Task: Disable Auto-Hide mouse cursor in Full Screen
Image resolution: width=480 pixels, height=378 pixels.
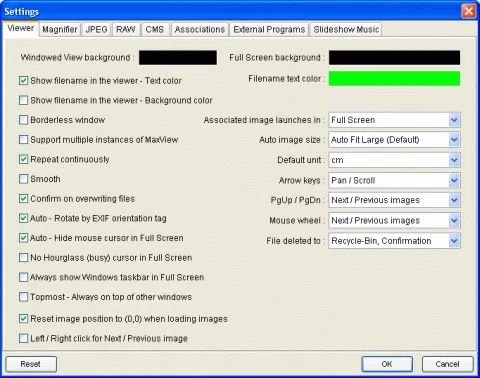Action: pyautogui.click(x=23, y=238)
